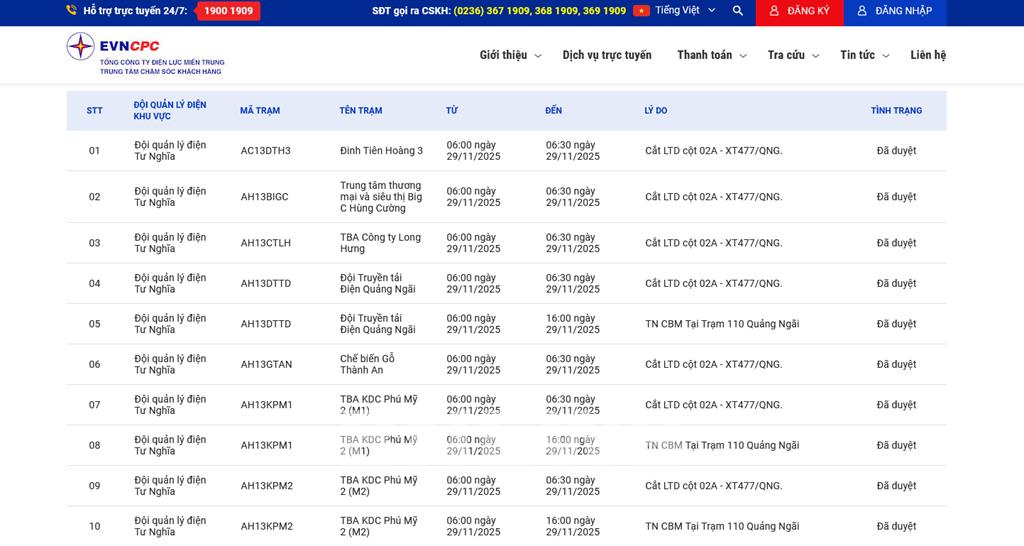1024x546 pixels.
Task: Click the user icon in Đăng nhập
Action: (x=862, y=11)
